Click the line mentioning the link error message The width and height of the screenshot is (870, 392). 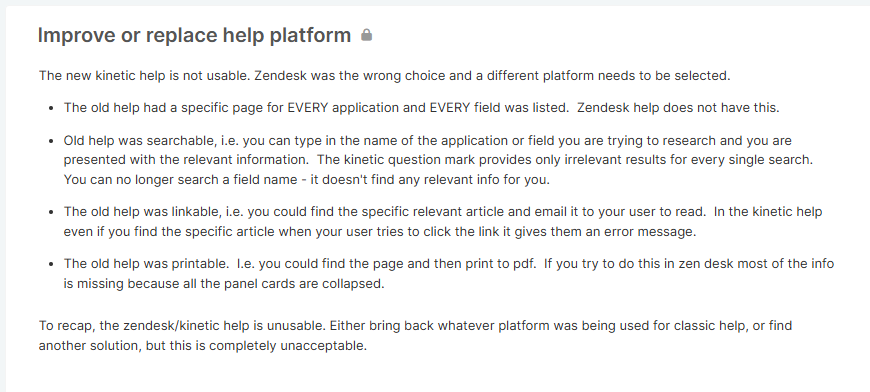pos(380,232)
